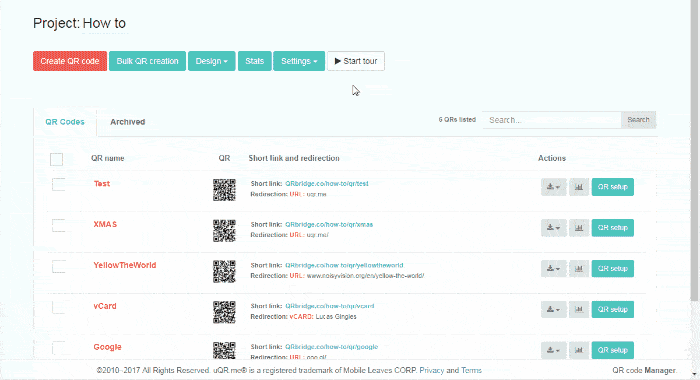Follow short link ending in yellowtheworld
The height and width of the screenshot is (380, 700).
coord(344,265)
